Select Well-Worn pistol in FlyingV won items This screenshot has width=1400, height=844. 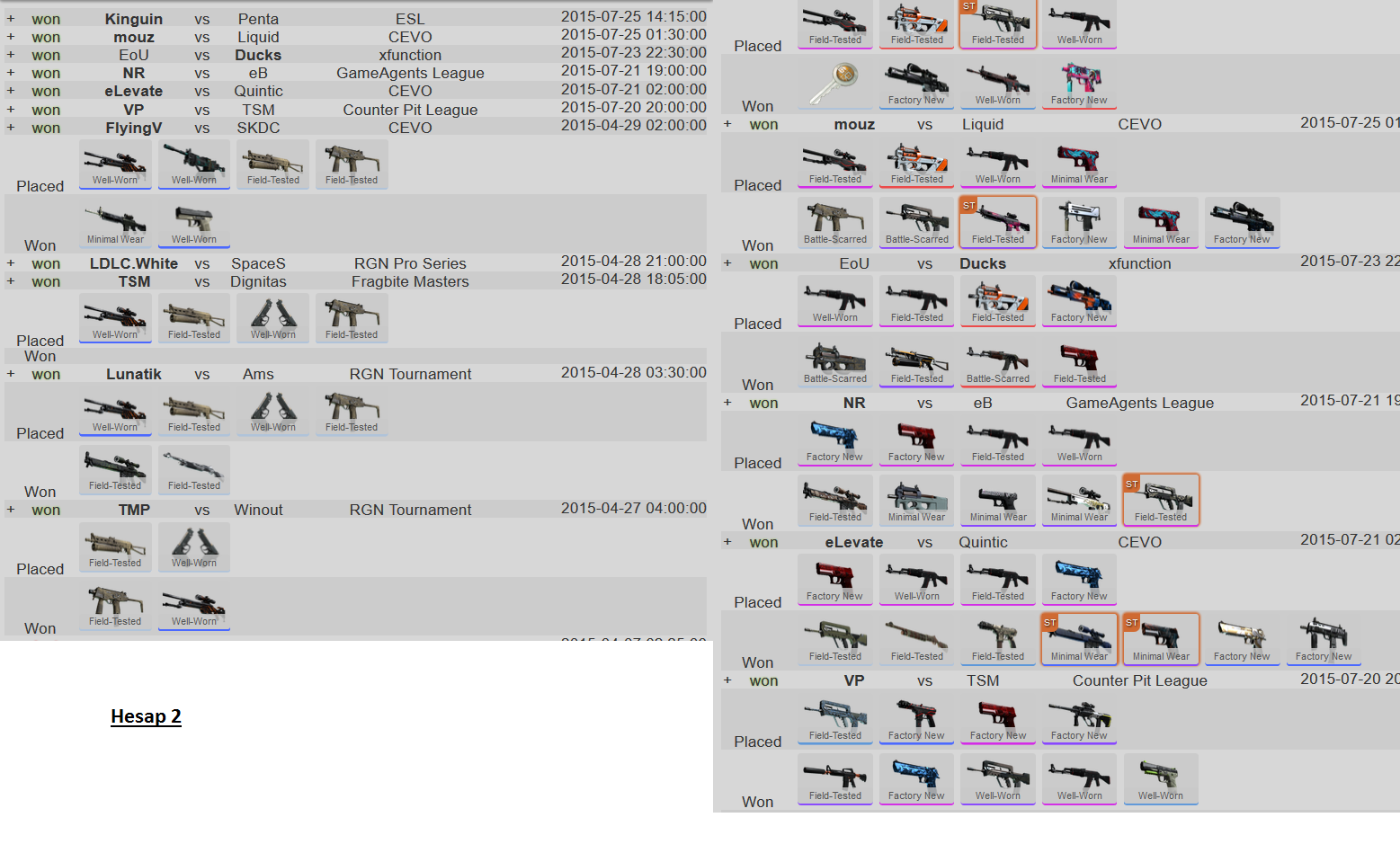point(194,223)
